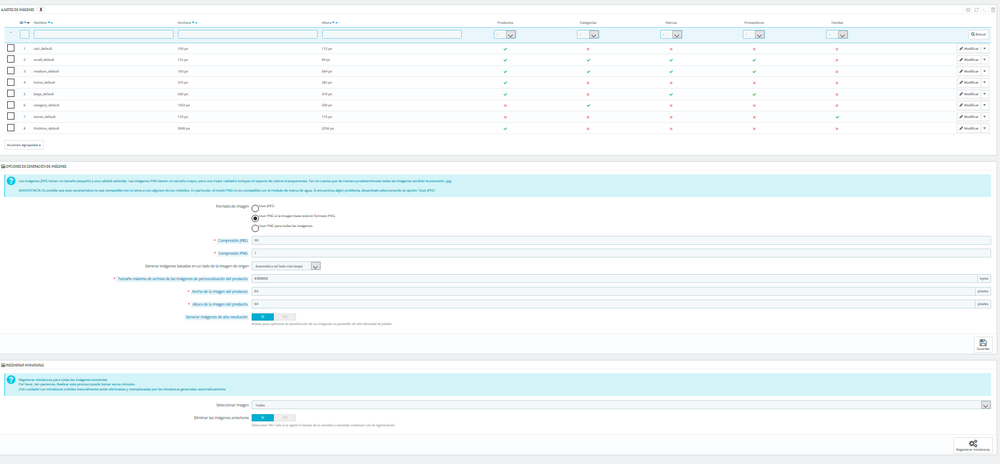
Task: Click the Nombre filter input field
Action: tap(103, 34)
